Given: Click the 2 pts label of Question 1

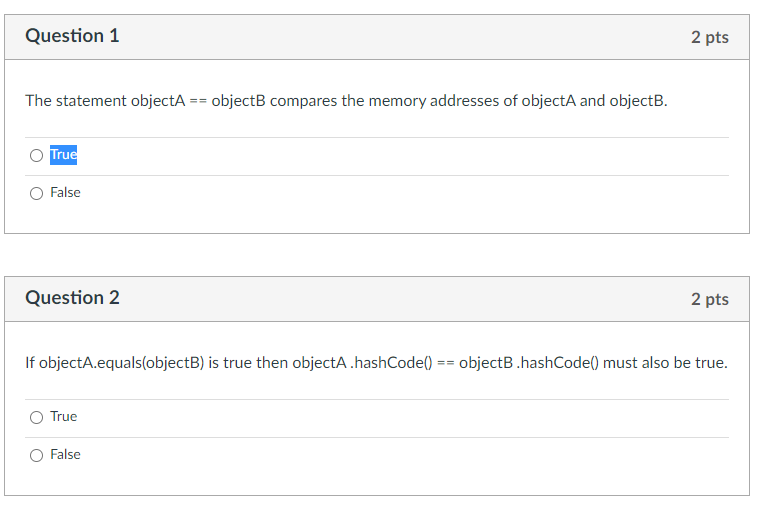Looking at the screenshot, I should click(709, 37).
